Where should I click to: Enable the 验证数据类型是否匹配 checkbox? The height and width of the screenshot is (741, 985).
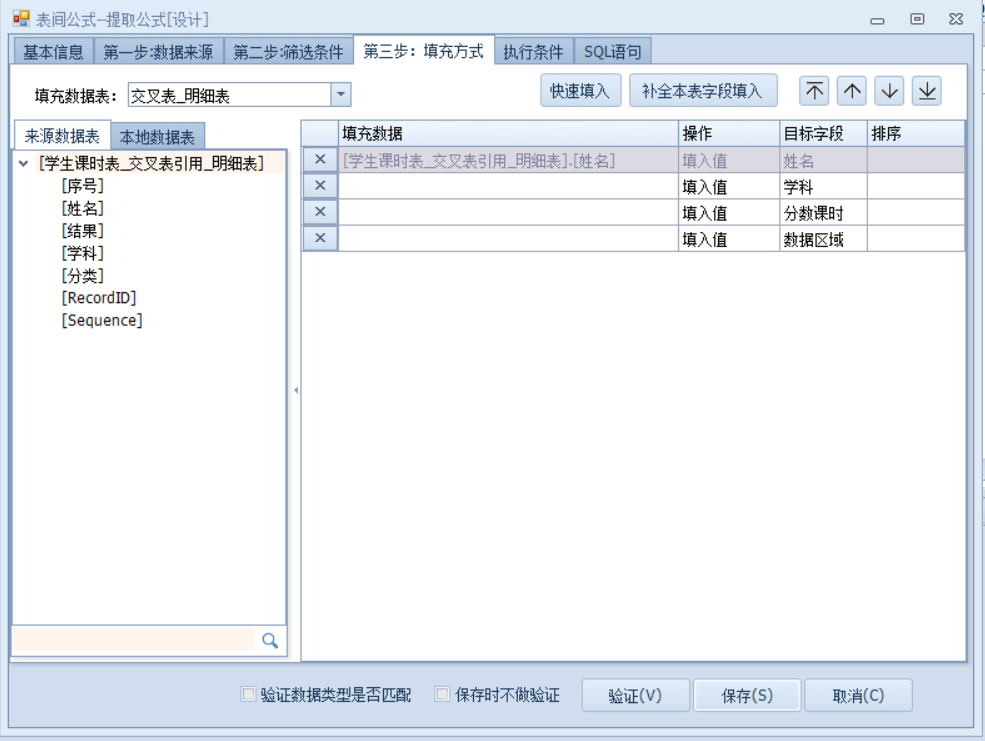(x=248, y=696)
